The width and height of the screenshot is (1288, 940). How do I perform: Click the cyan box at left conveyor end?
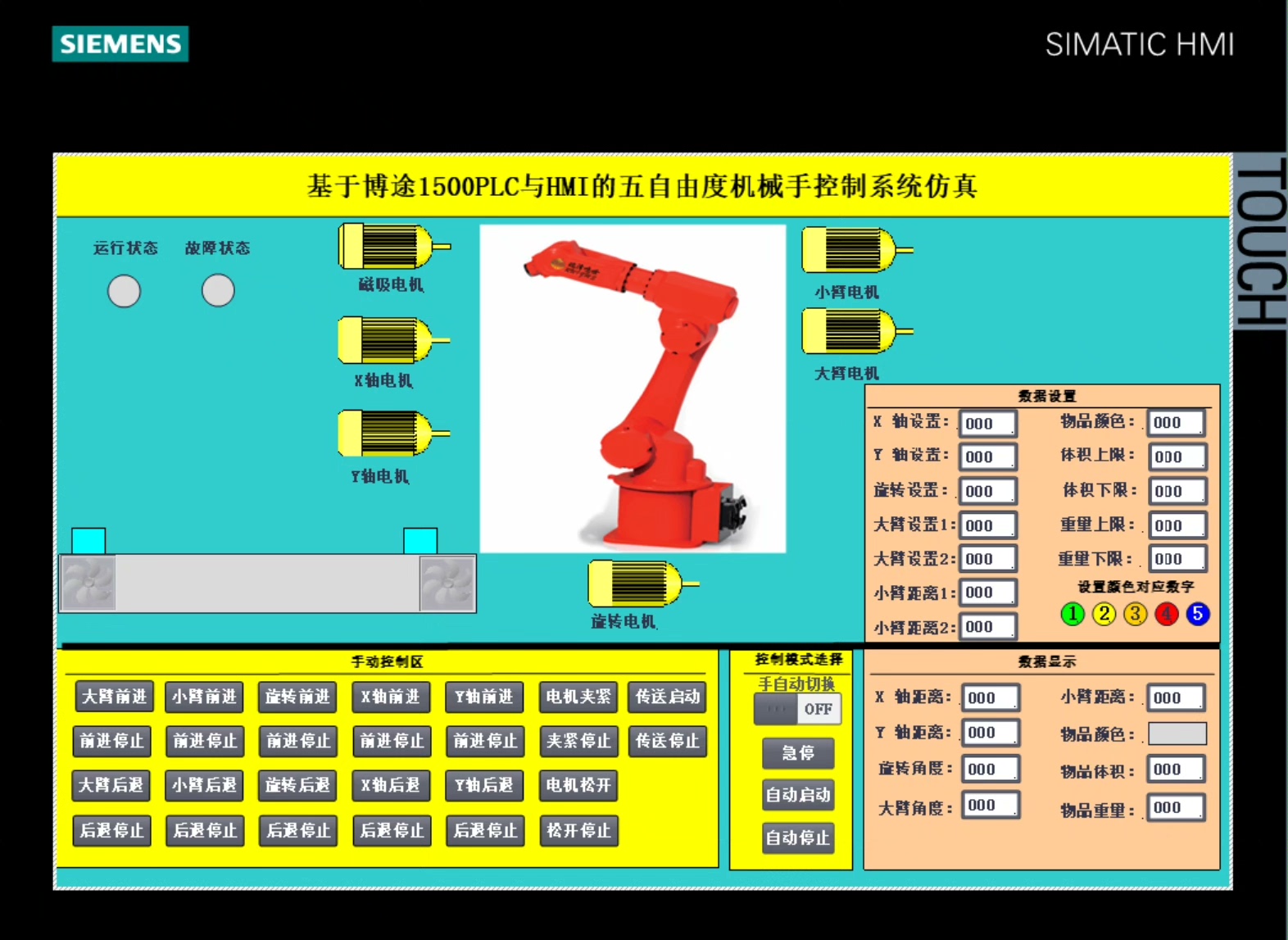[88, 541]
